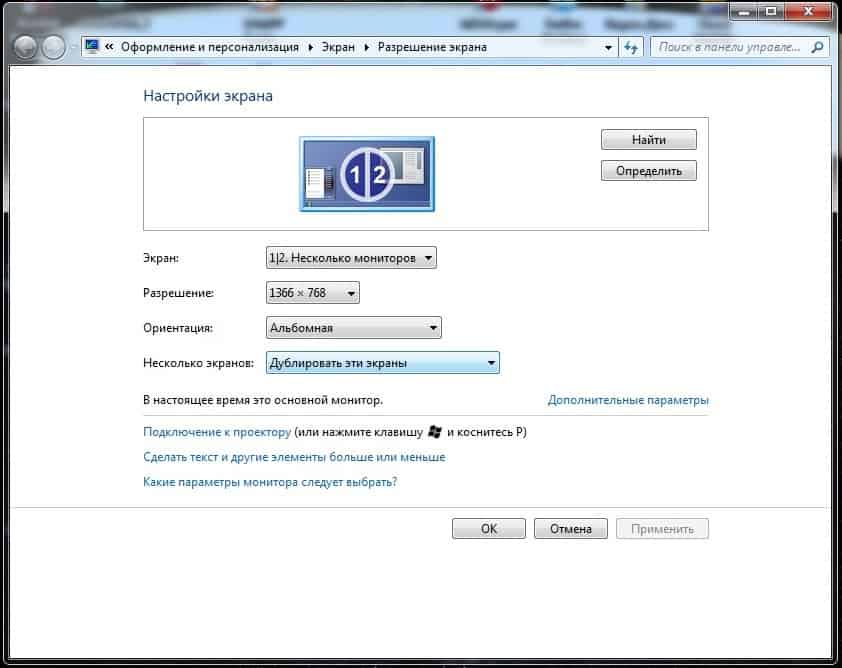The height and width of the screenshot is (668, 842).
Task: Click the Windows key logo in projector hint
Action: (x=435, y=432)
